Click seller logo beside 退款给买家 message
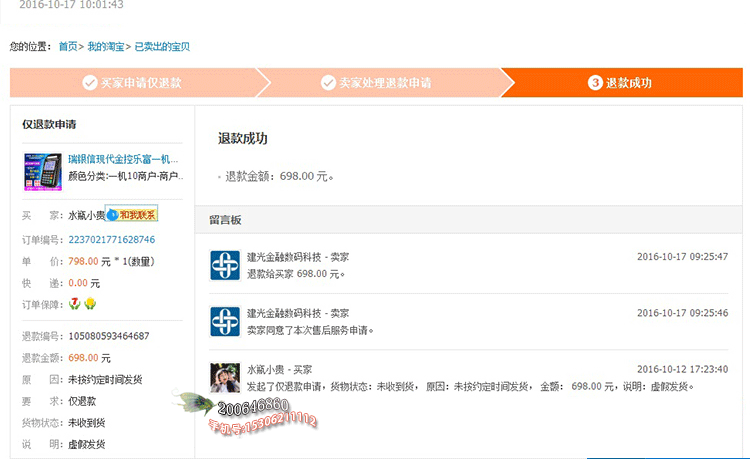The image size is (750, 459). (x=225, y=265)
